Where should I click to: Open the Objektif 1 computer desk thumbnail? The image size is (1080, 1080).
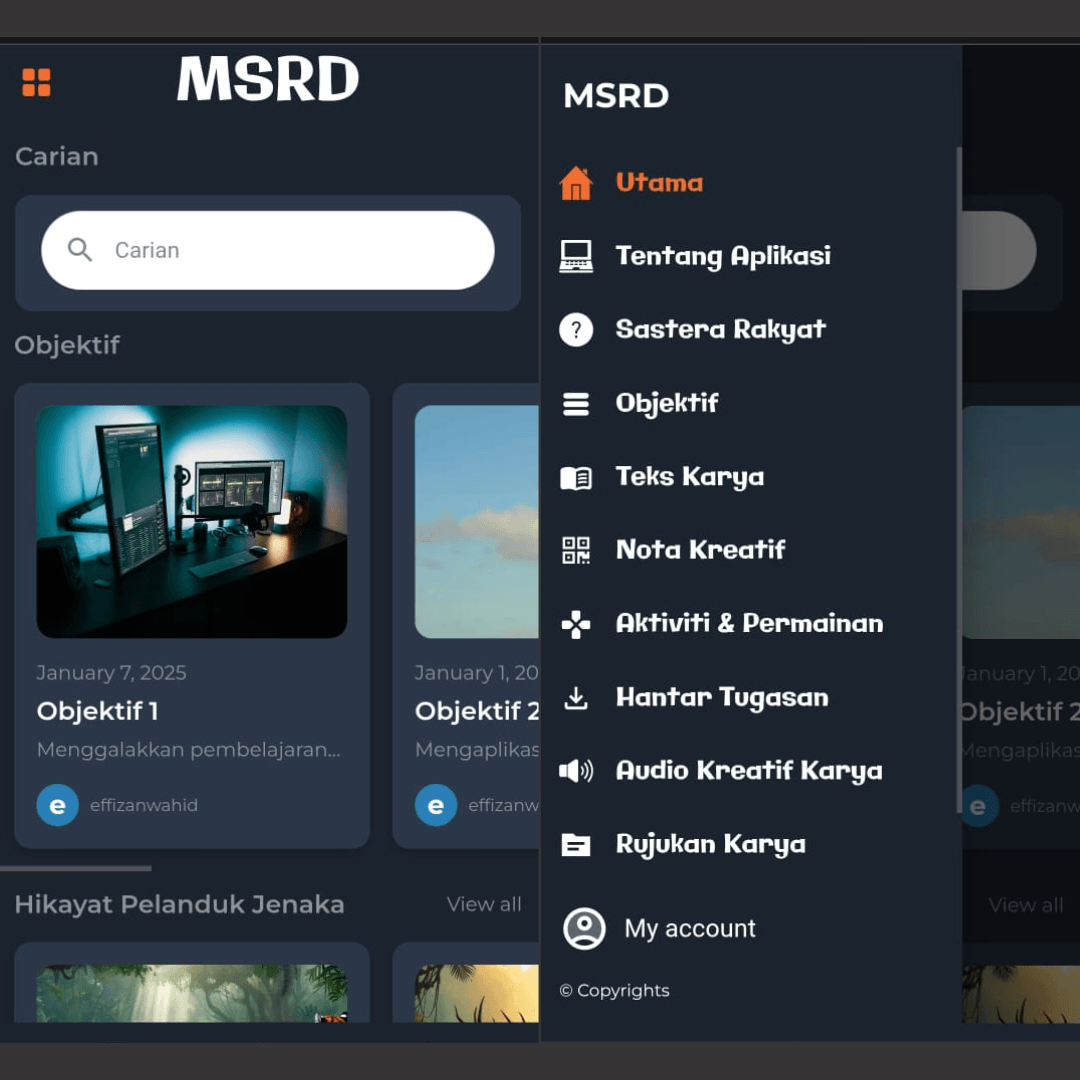(x=191, y=521)
